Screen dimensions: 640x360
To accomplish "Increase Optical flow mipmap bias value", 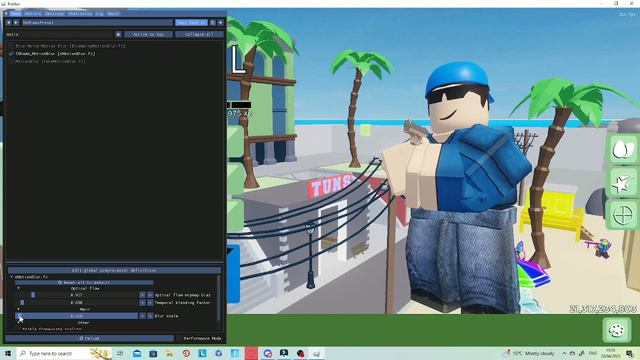I will (150, 295).
